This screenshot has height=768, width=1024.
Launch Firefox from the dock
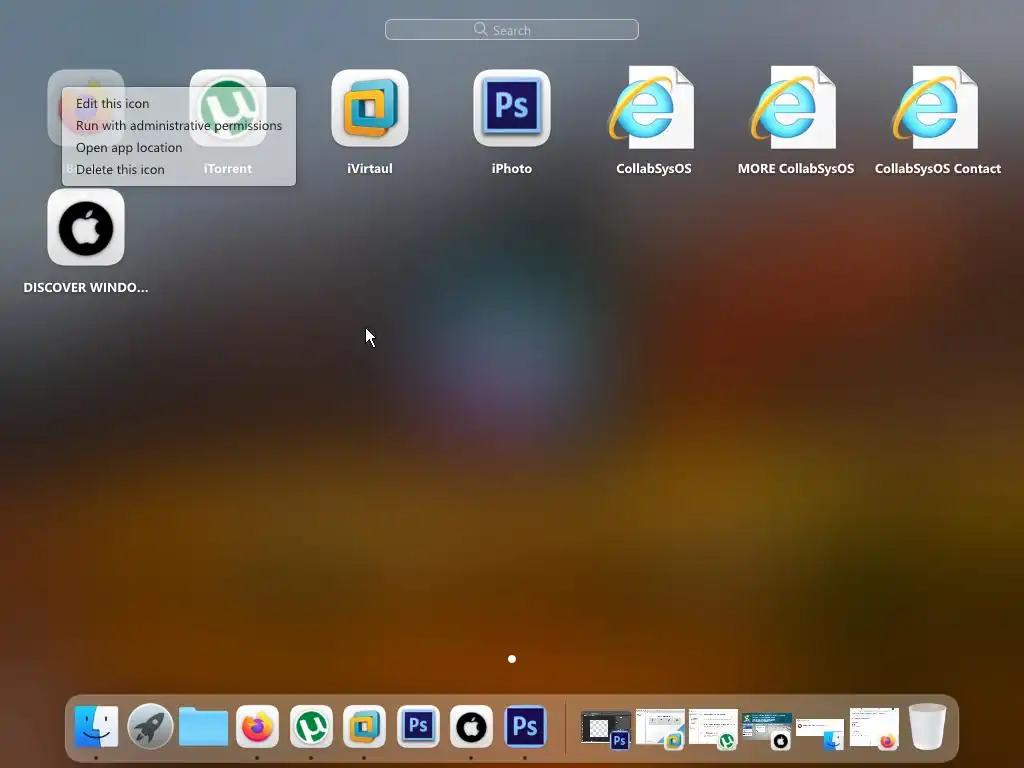click(x=257, y=726)
